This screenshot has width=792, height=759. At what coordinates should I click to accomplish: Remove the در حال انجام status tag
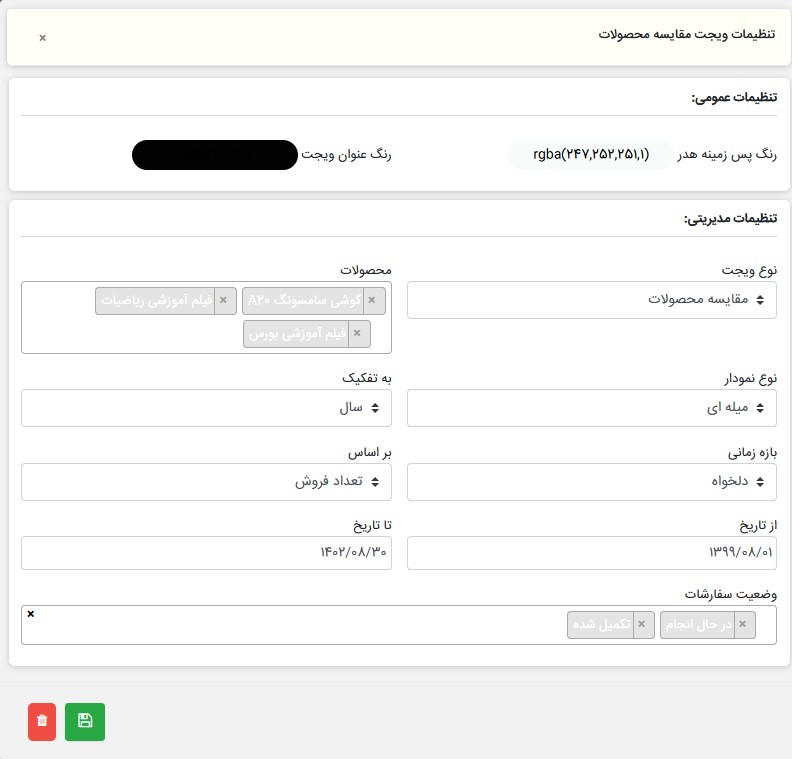[x=742, y=625]
